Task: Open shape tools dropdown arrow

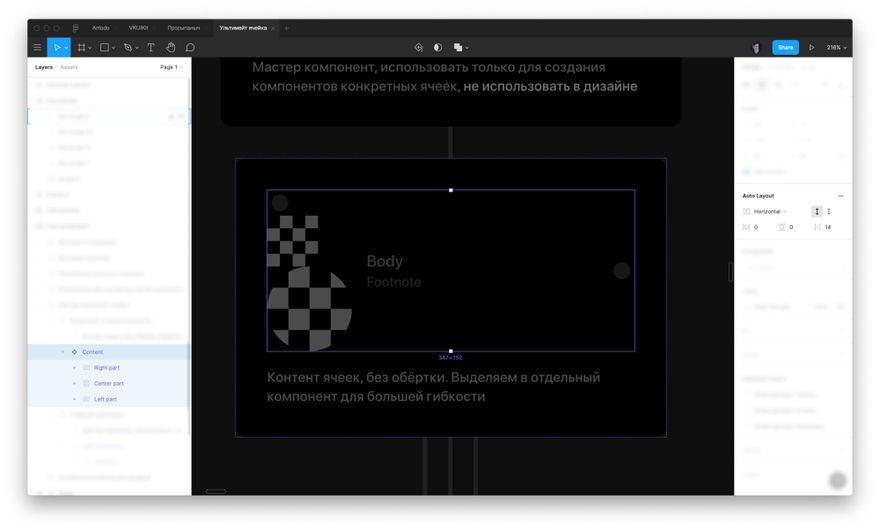Action: click(113, 48)
